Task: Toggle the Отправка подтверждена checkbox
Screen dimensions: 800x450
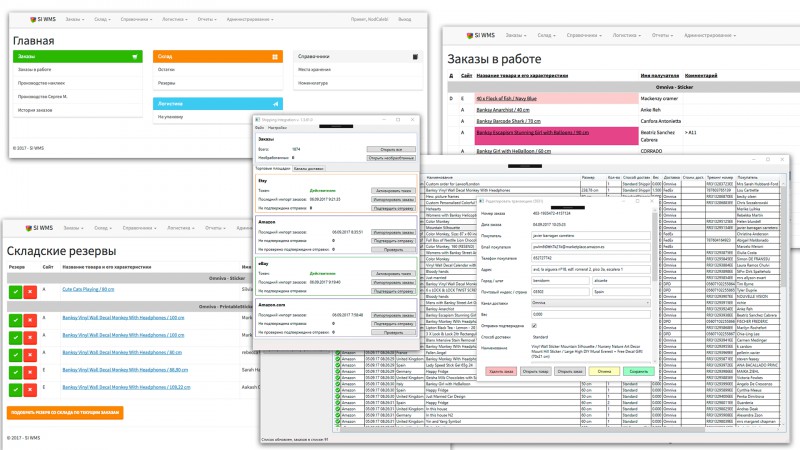Action: tap(534, 326)
